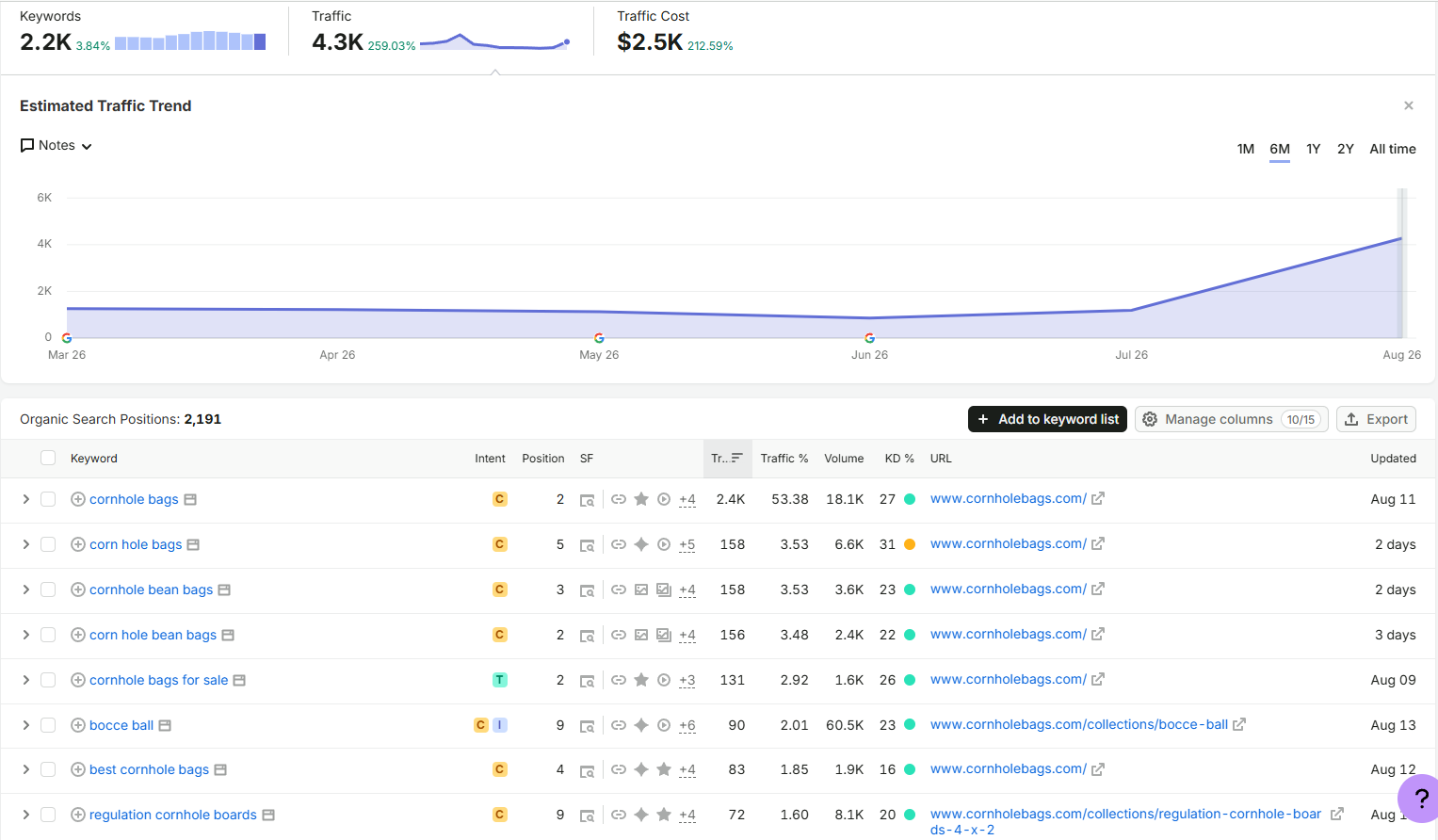This screenshot has width=1438, height=840.
Task: Click AI overview sparkle icon in bocce ball row
Action: point(641,725)
